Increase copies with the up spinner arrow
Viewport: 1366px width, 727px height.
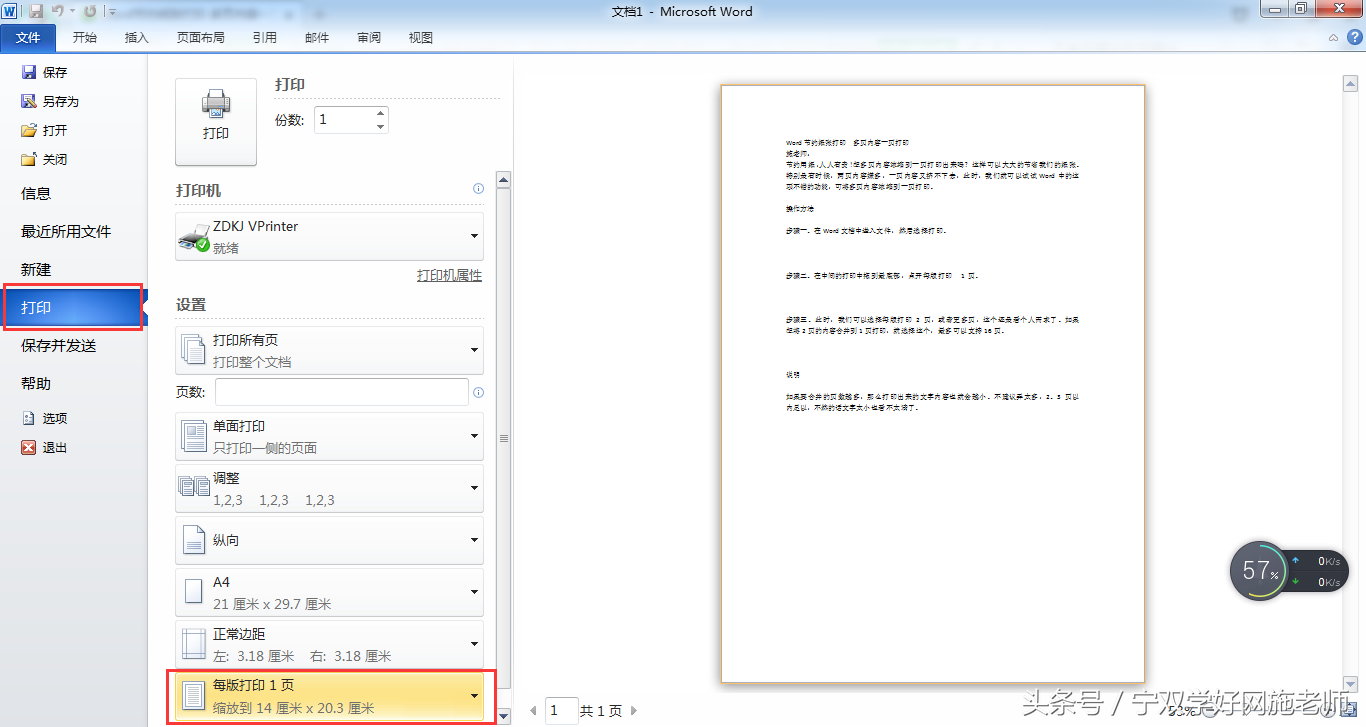pos(380,114)
